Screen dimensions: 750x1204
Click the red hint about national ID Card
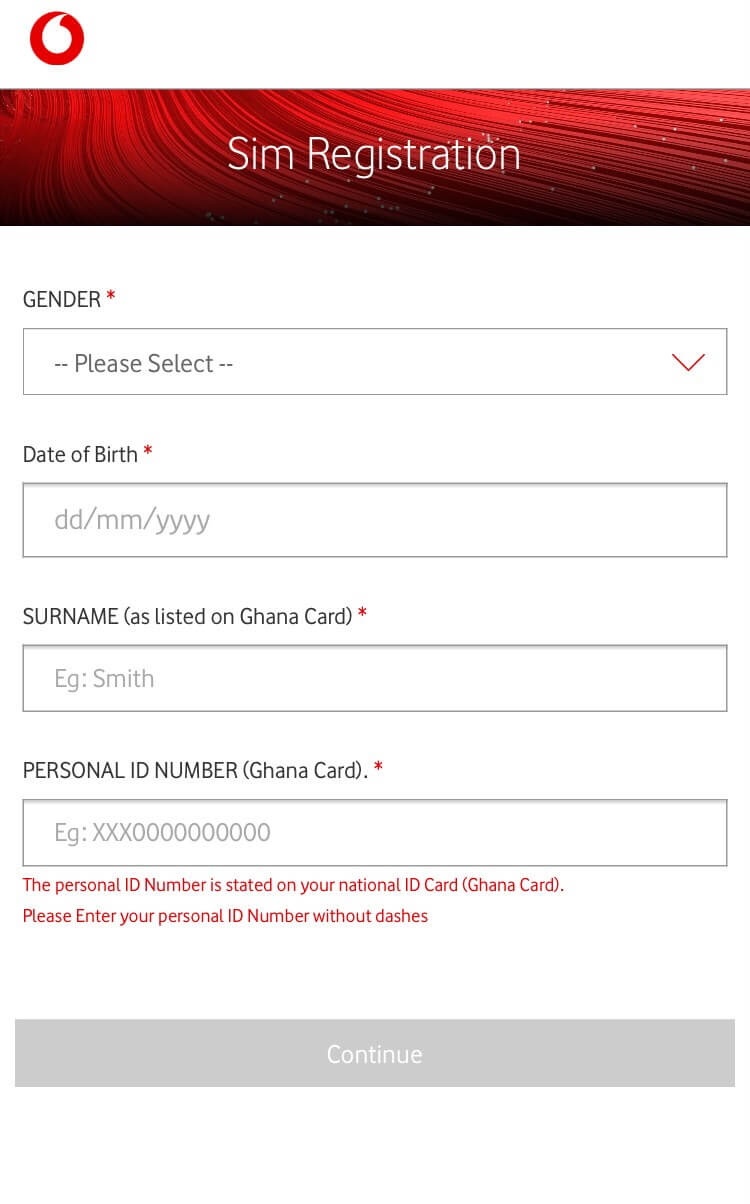coord(293,885)
